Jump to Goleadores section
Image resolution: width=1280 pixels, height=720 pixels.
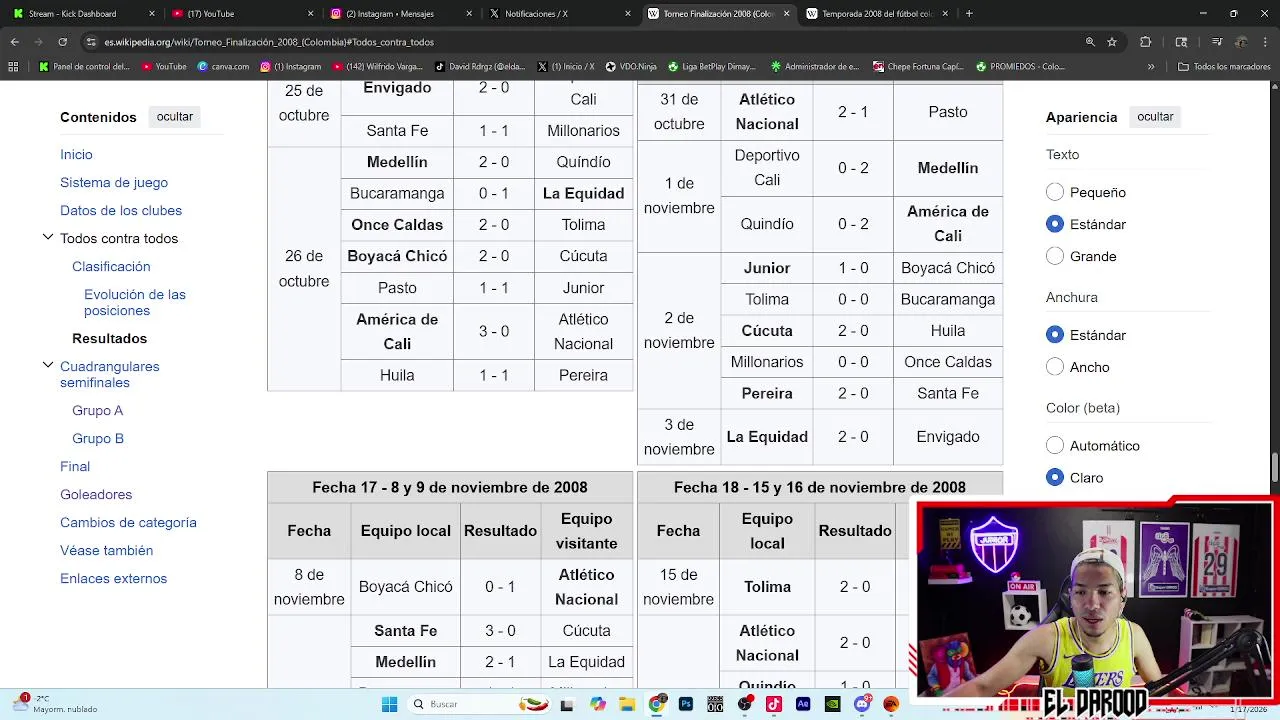[x=96, y=495]
